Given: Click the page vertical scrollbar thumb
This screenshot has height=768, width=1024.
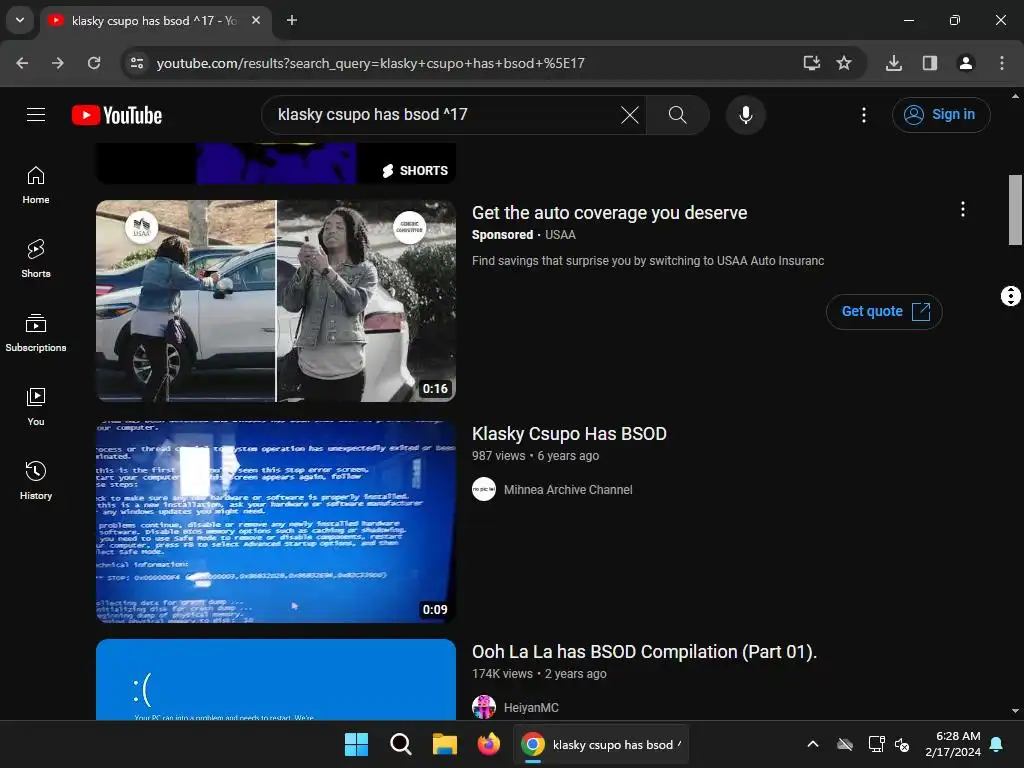Looking at the screenshot, I should (x=1015, y=210).
